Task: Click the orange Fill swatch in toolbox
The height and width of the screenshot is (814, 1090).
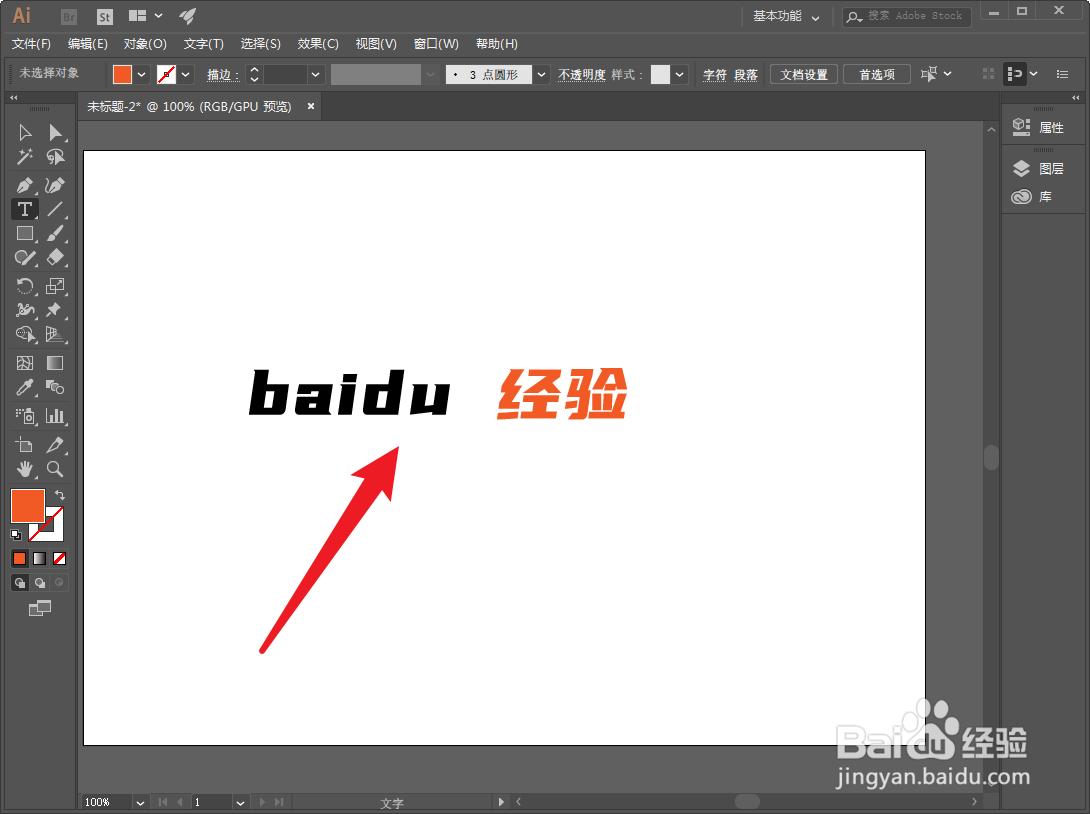Action: coord(28,505)
